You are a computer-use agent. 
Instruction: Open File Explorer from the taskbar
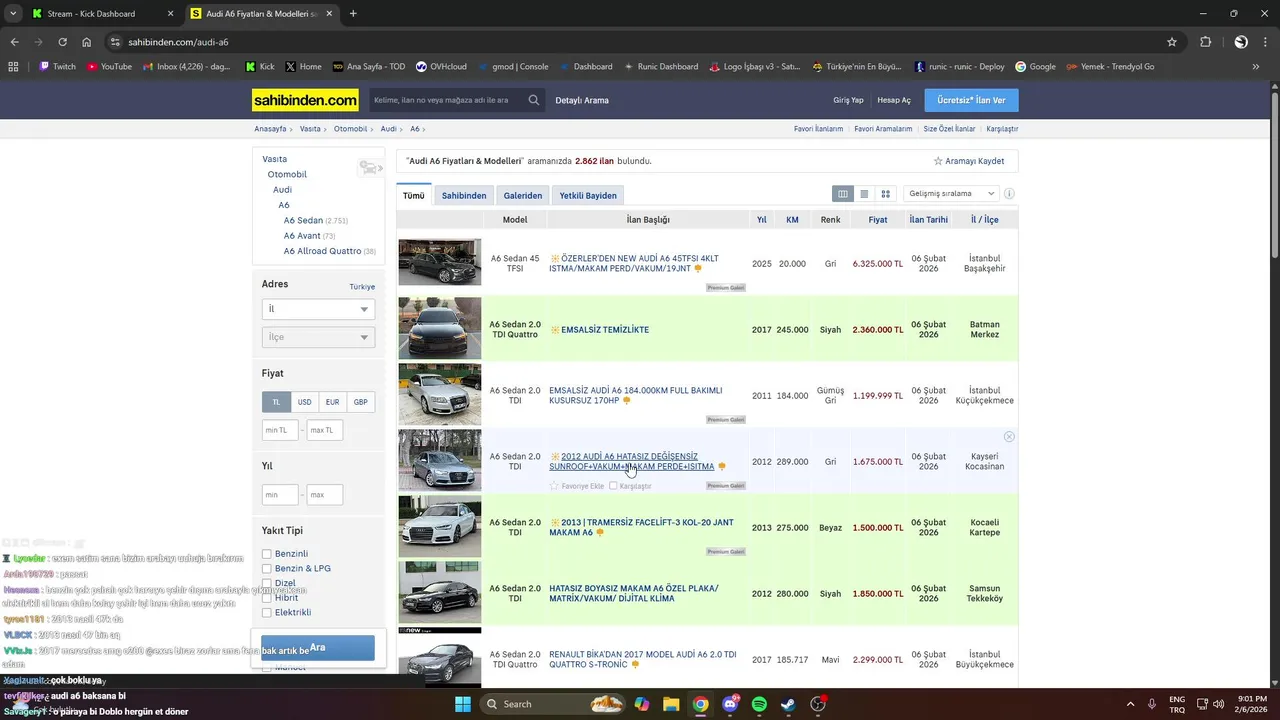tap(671, 704)
